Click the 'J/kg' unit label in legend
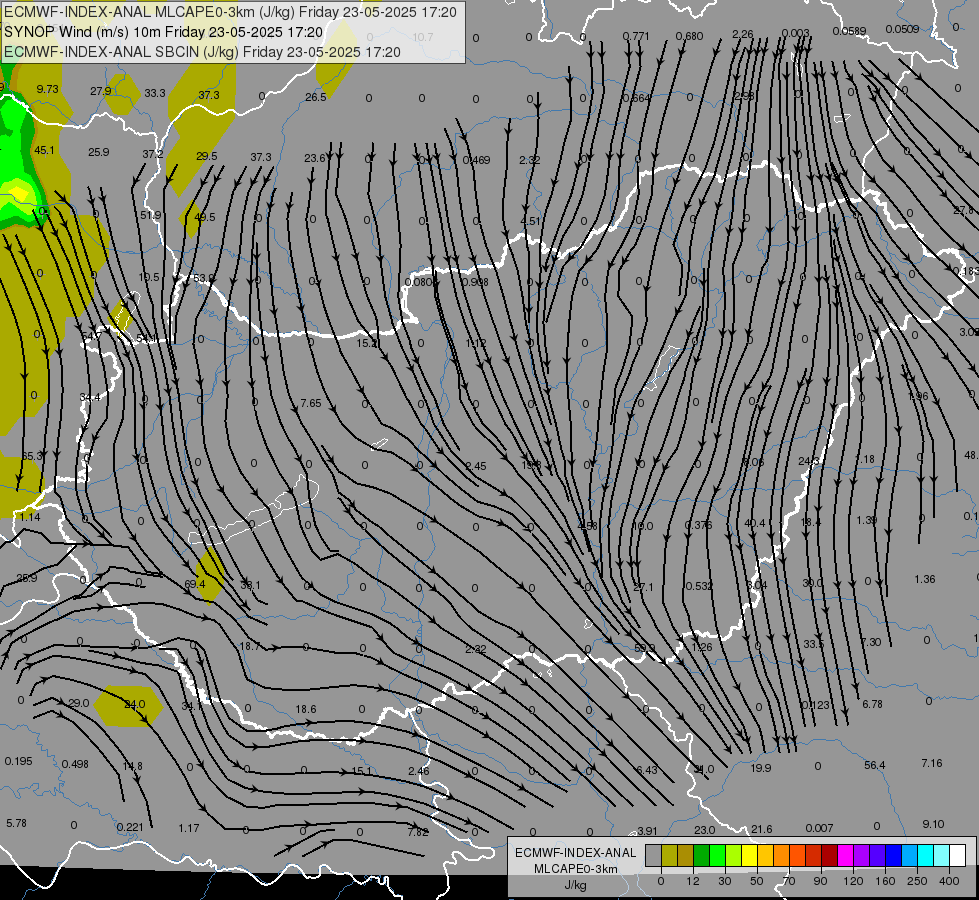 576,886
